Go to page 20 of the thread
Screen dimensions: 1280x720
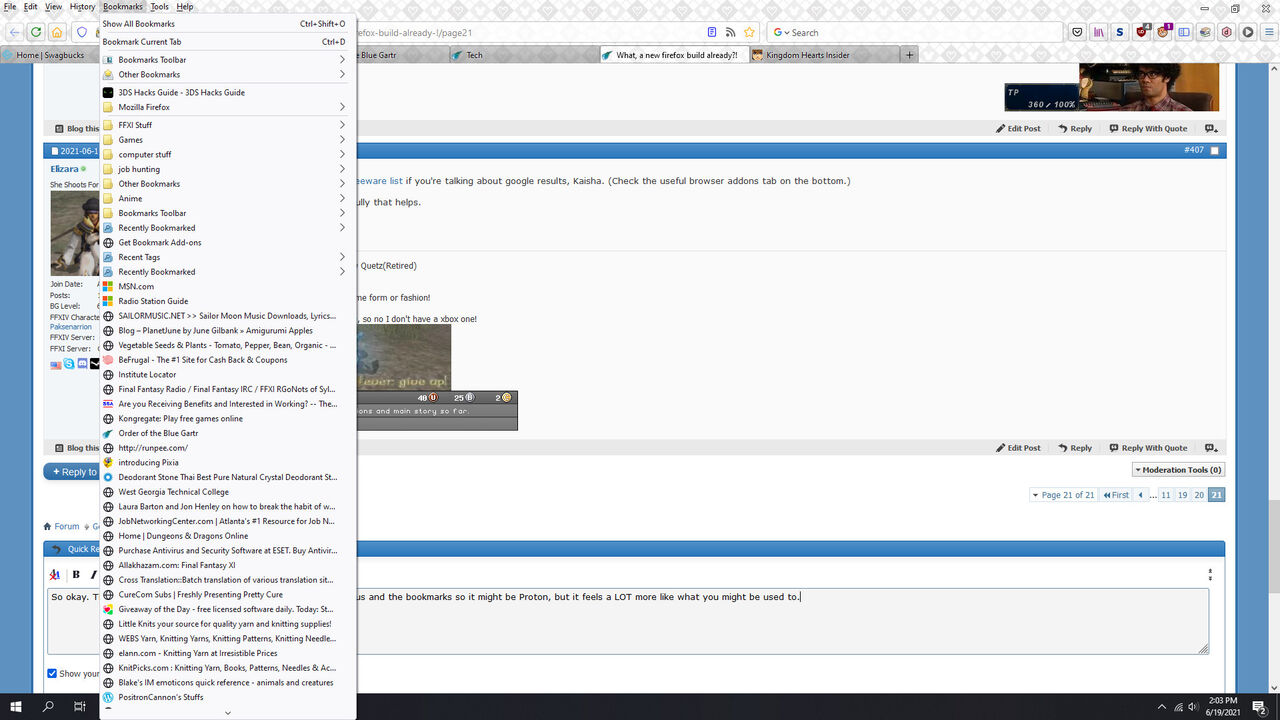[1199, 495]
